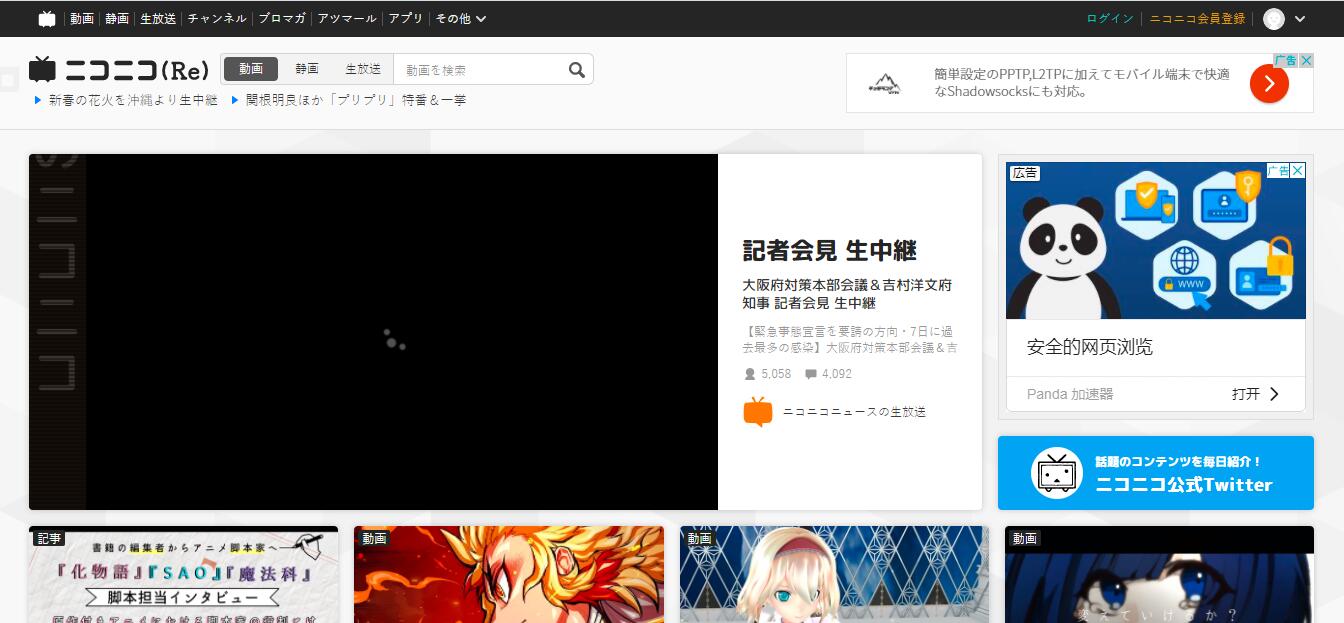The width and height of the screenshot is (1344, 623).
Task: Open the 新春の花火を沖縄より生中継 link
Action: (x=133, y=100)
